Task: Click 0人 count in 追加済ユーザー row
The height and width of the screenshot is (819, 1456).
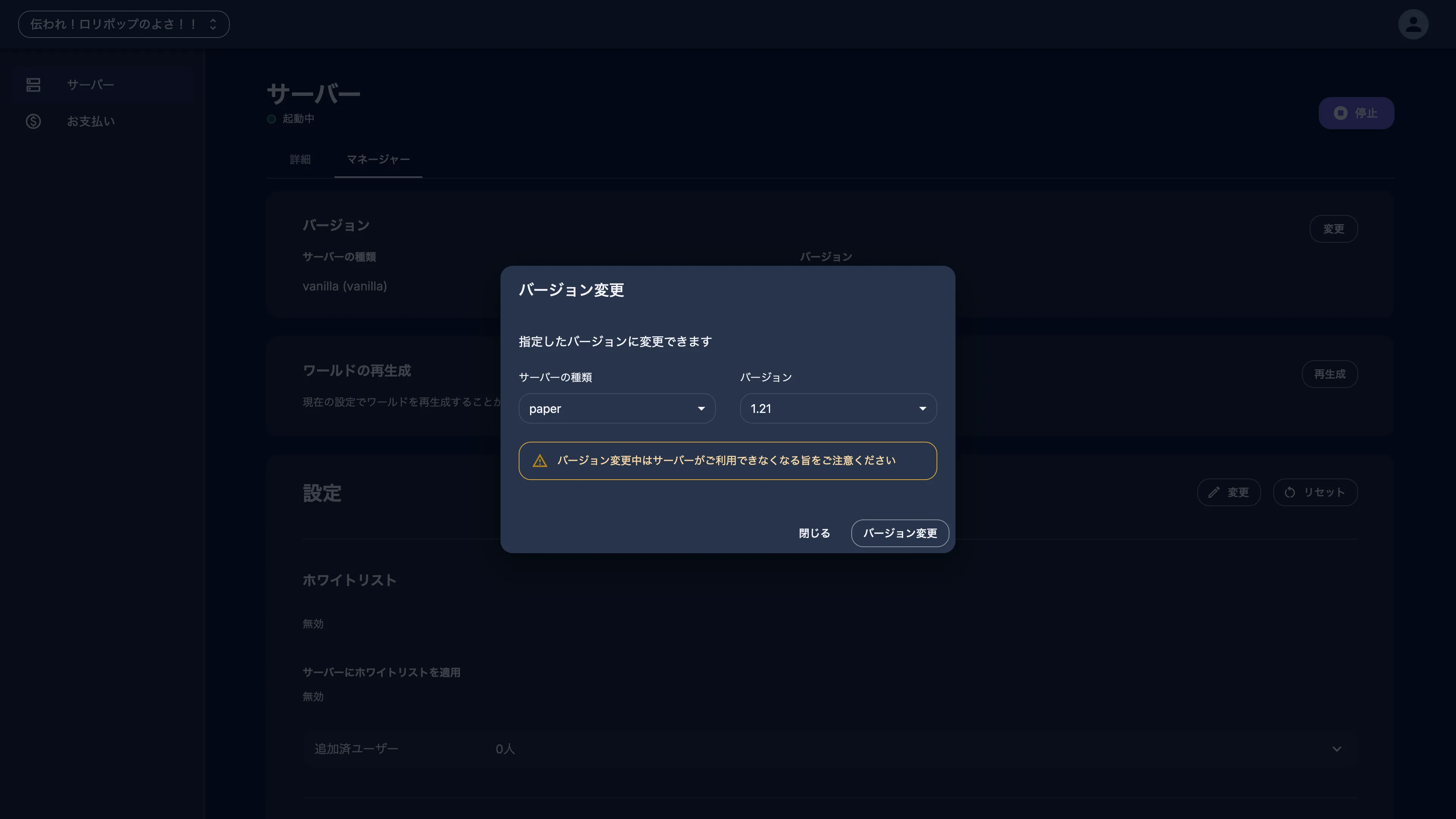Action: point(505,749)
